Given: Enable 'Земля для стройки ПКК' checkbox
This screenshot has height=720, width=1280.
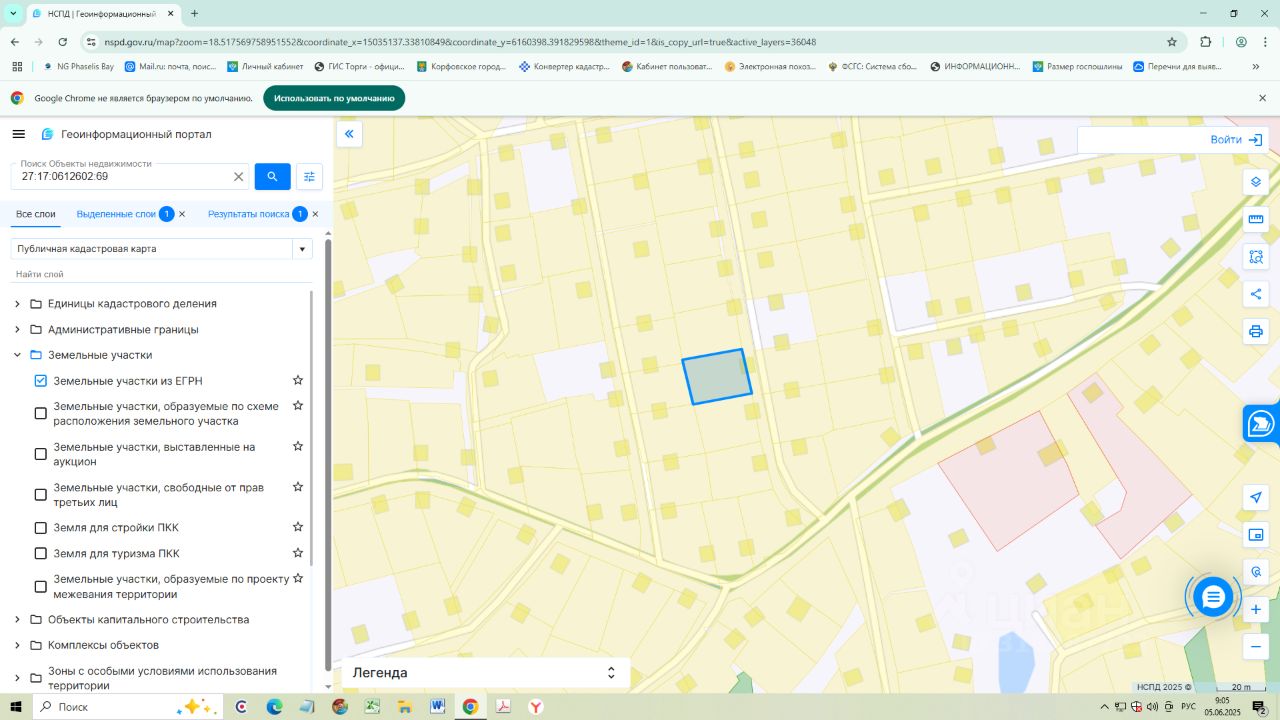Looking at the screenshot, I should tap(41, 527).
